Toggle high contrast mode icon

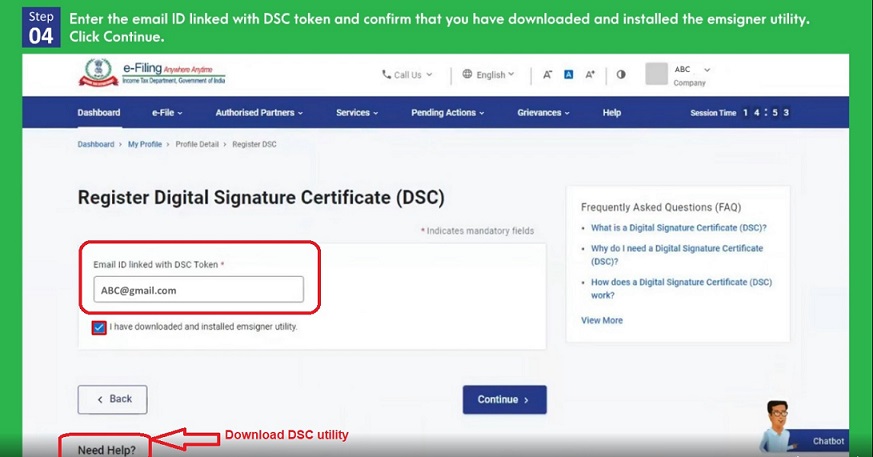click(x=620, y=75)
